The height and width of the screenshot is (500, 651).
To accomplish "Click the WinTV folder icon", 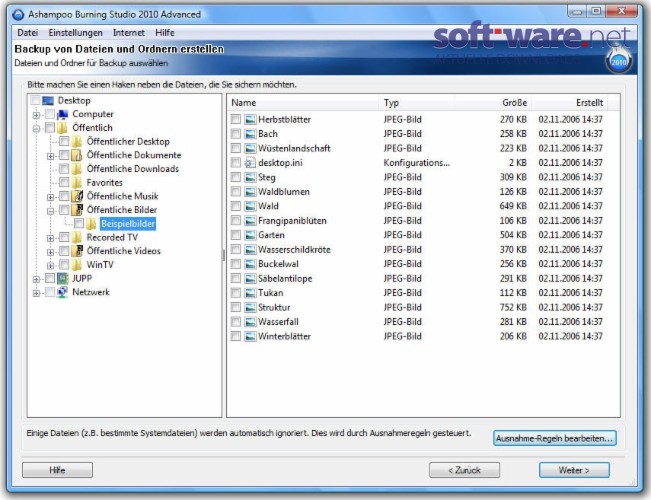I will [77, 265].
